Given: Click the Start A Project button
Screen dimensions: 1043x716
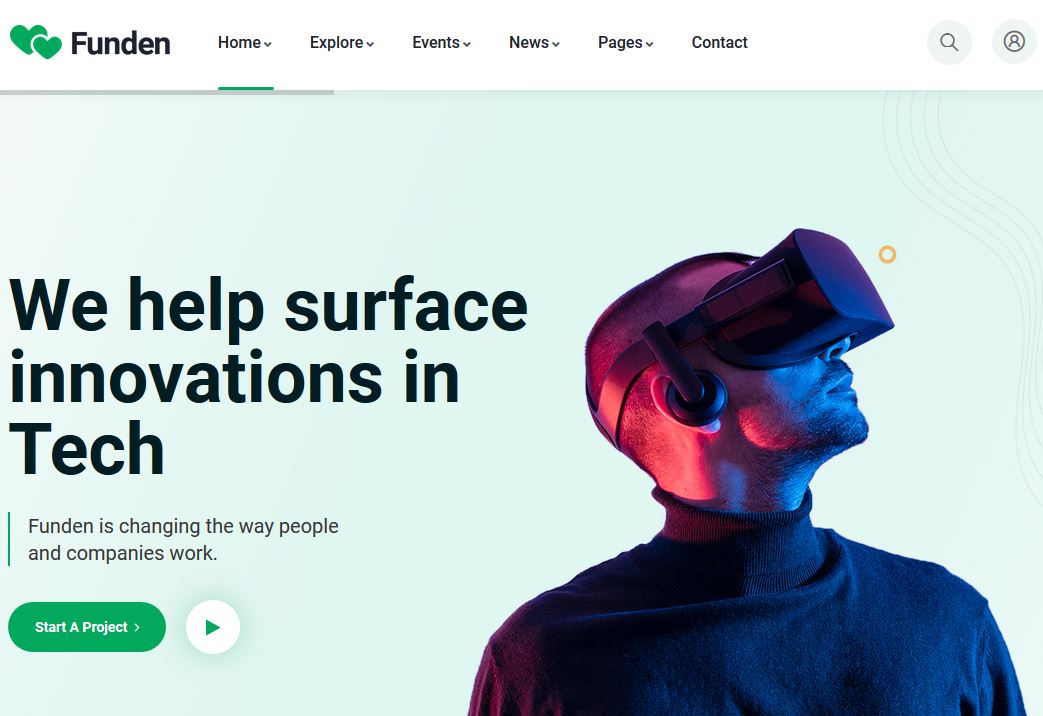Looking at the screenshot, I should (87, 627).
